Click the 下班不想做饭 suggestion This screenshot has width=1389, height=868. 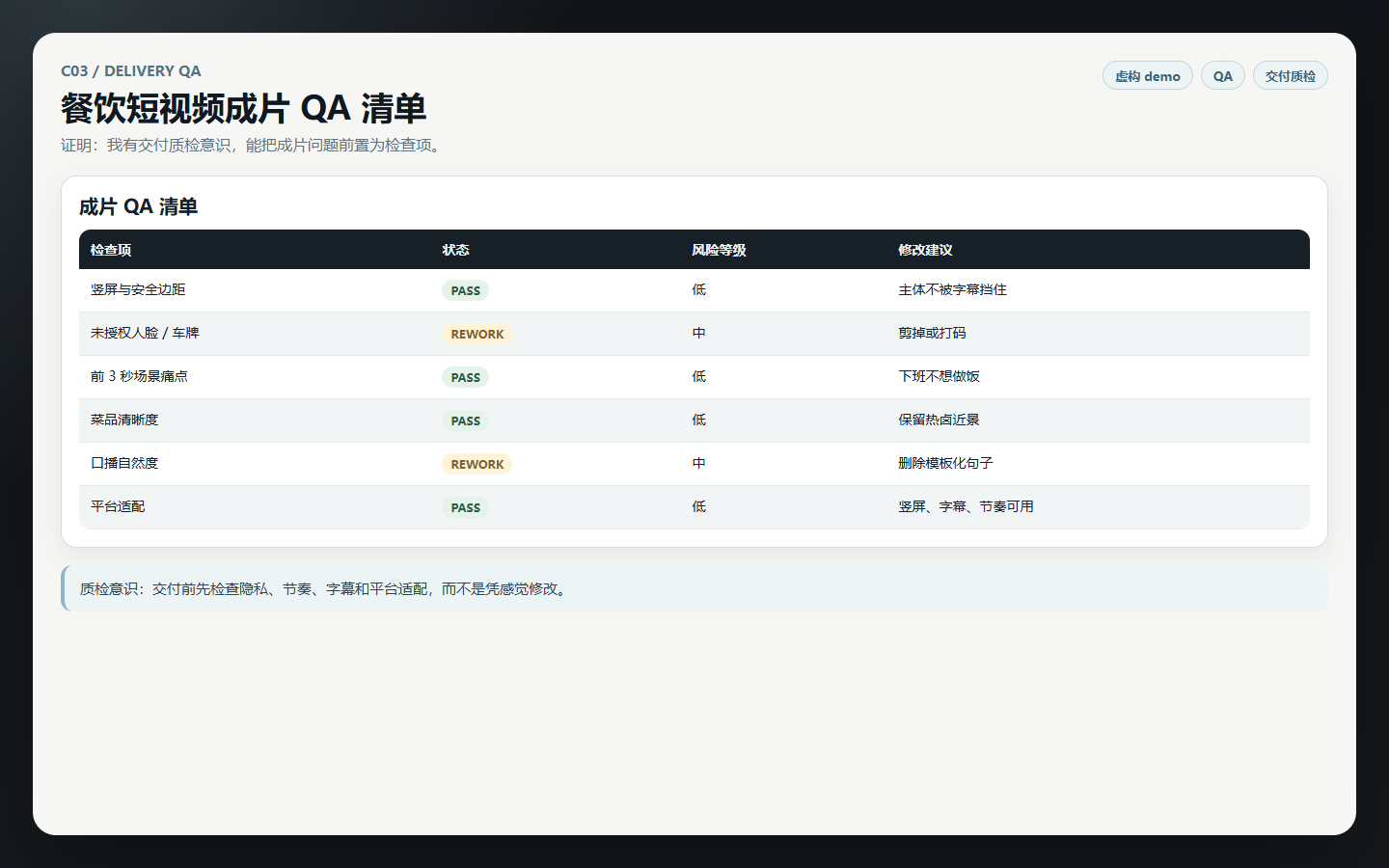point(939,376)
